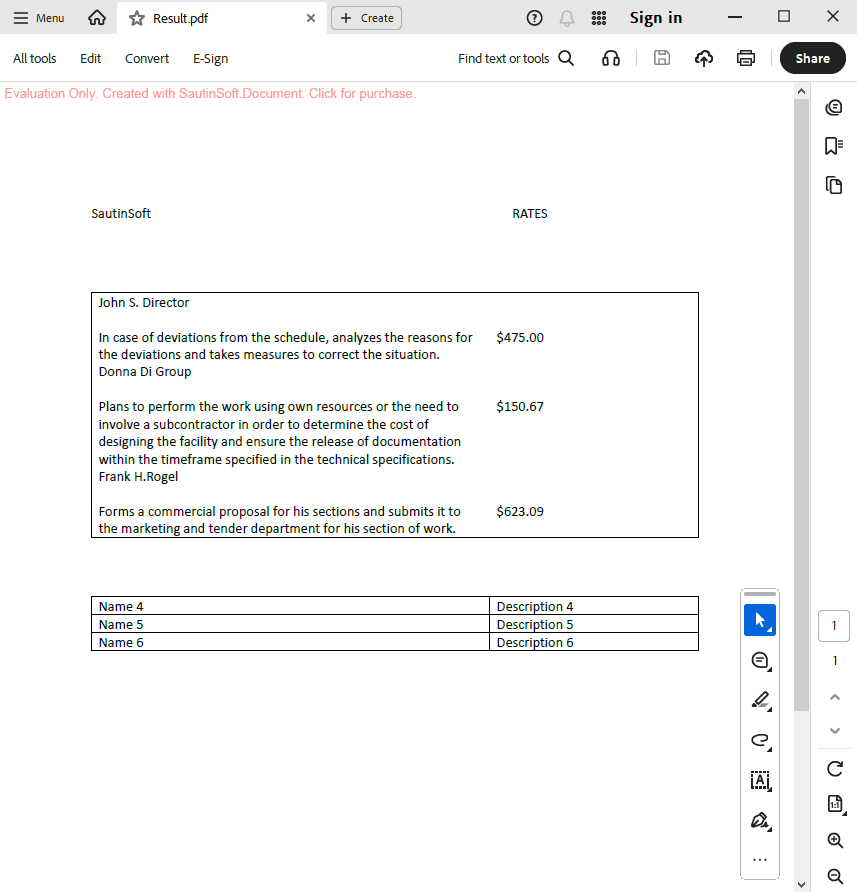This screenshot has width=857, height=892.
Task: Open the Fill and Sign tool
Action: (760, 820)
